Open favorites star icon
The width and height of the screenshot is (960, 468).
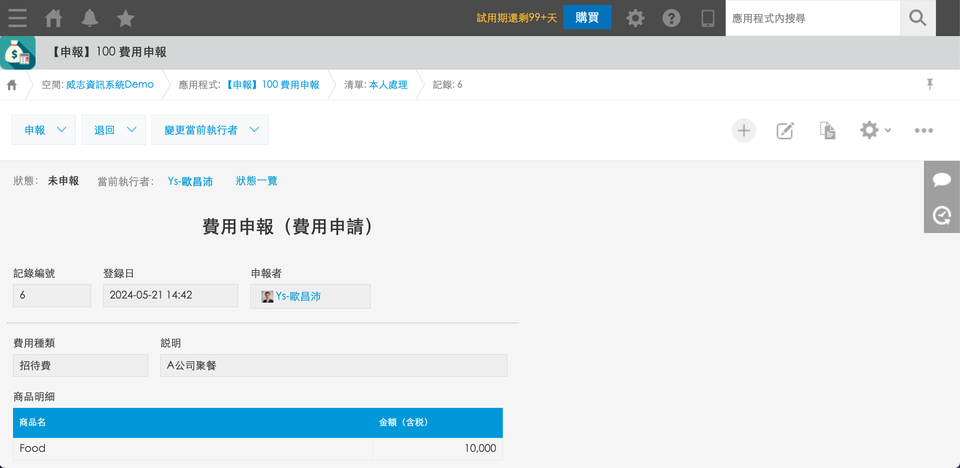click(x=126, y=18)
